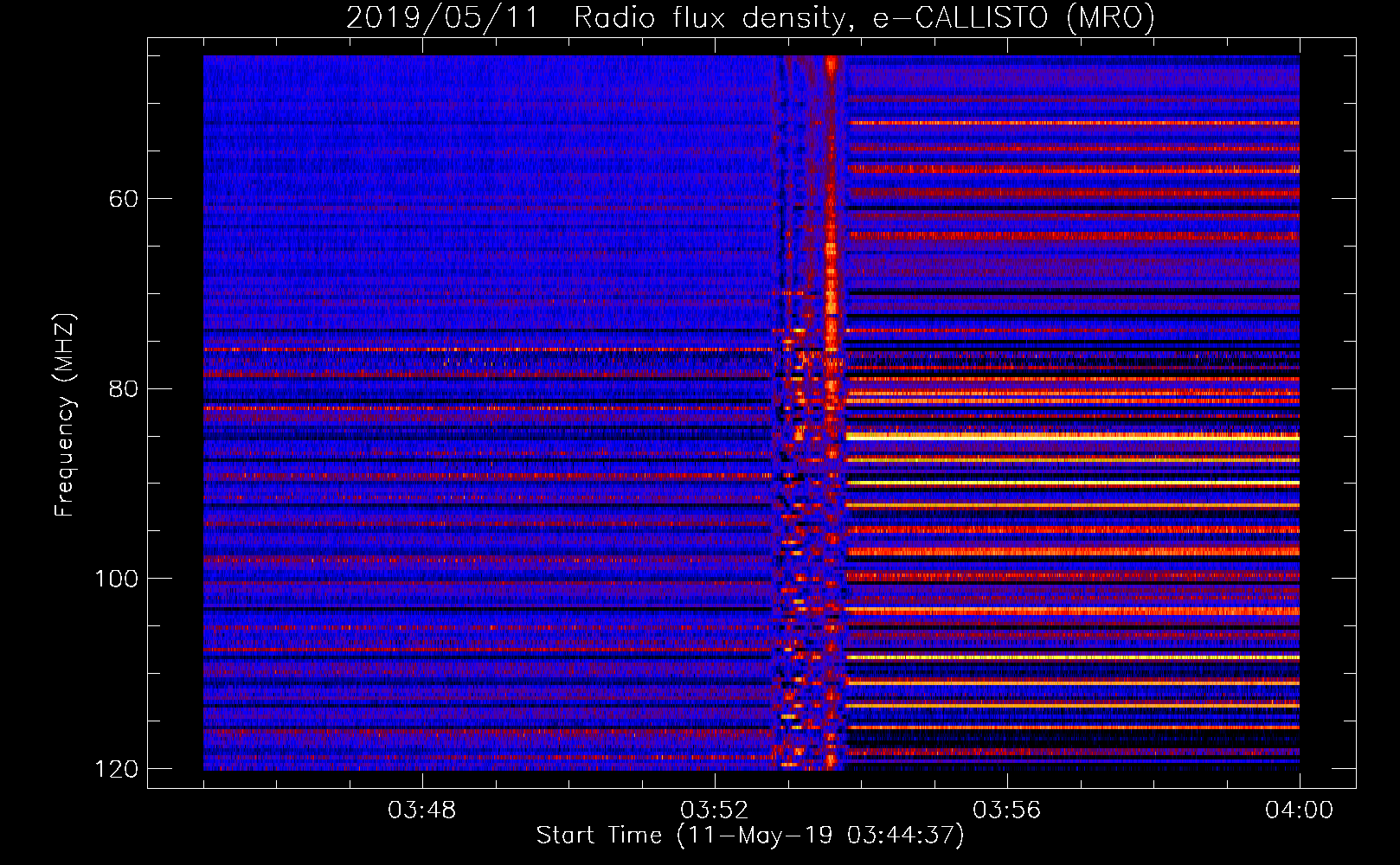Click the 'Start Time (11-May-19 03:44:37)' label
This screenshot has height=865, width=1400.
[x=749, y=836]
